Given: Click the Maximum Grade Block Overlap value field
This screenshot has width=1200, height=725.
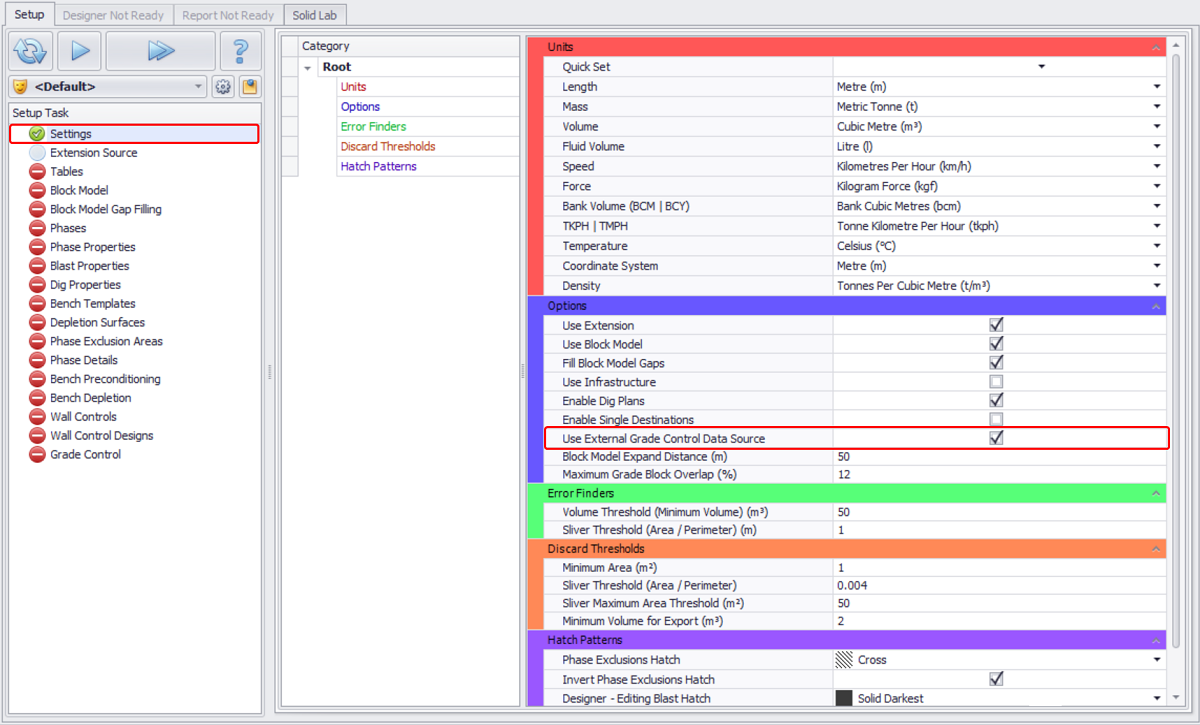Looking at the screenshot, I should coord(998,475).
